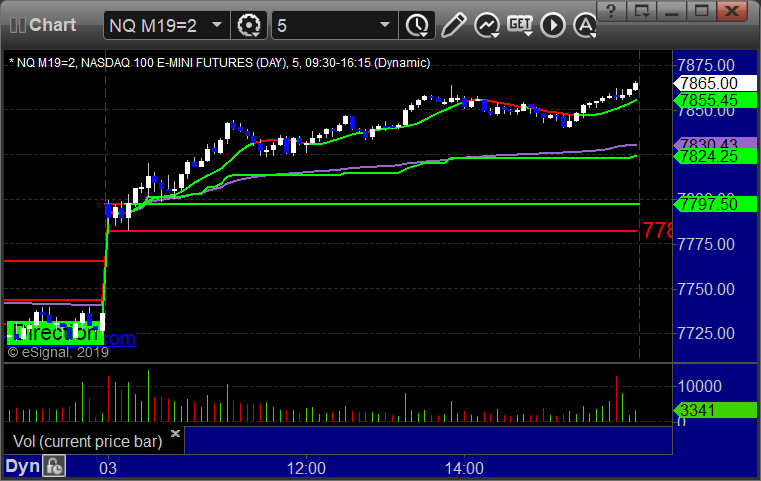The image size is (761, 481).
Task: Start bar replay with the play icon
Action: (553, 25)
